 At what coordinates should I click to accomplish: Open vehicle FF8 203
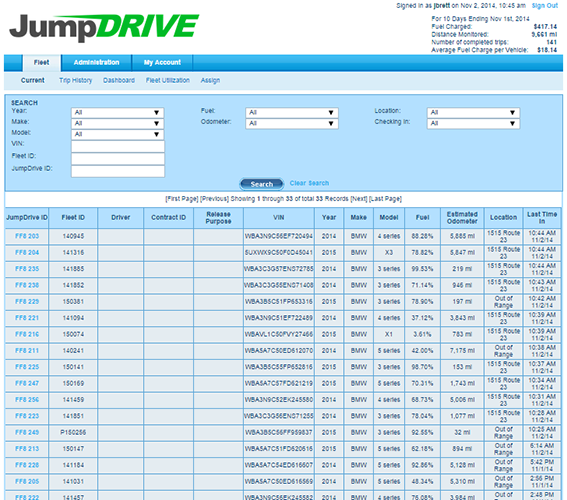[27, 236]
